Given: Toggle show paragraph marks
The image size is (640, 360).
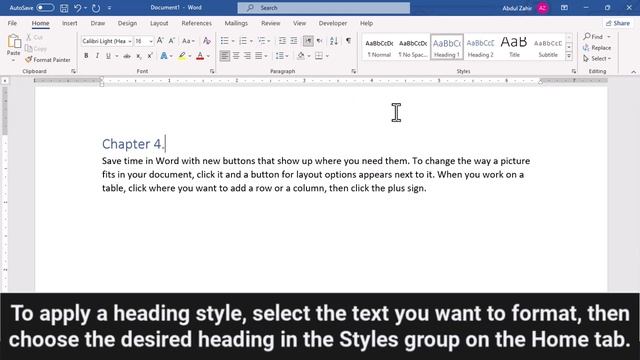Looking at the screenshot, I should (348, 41).
